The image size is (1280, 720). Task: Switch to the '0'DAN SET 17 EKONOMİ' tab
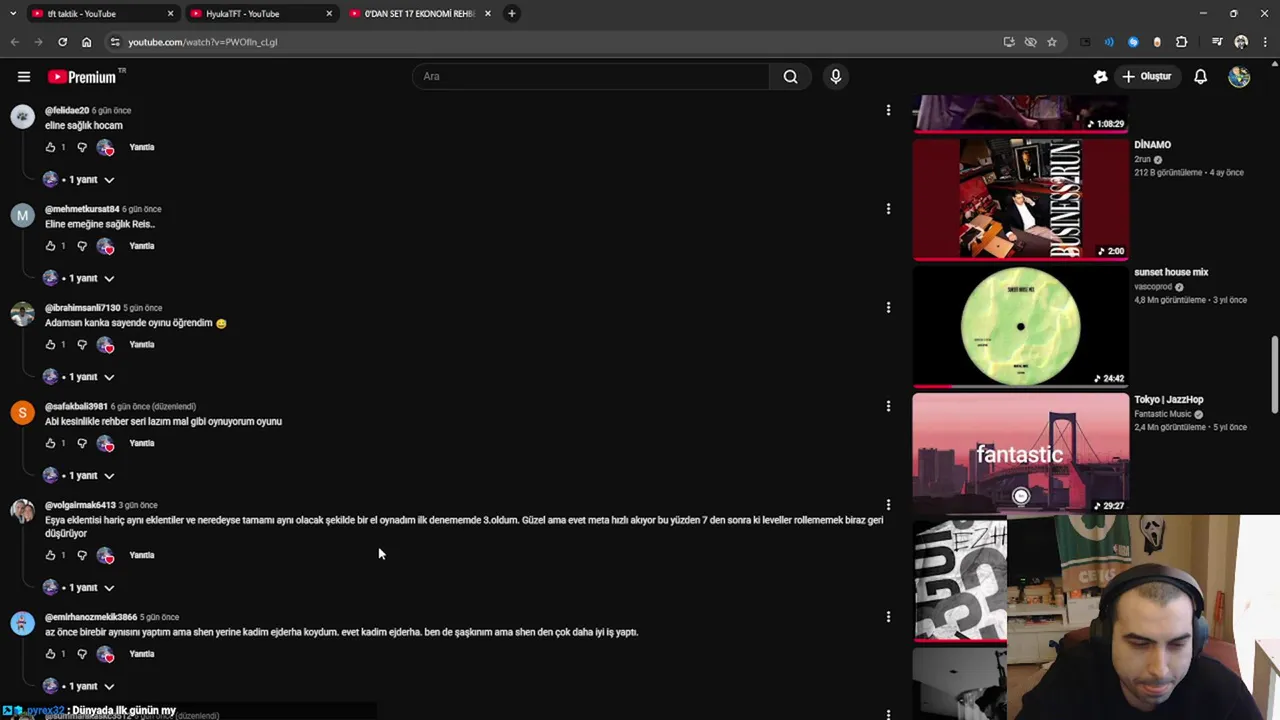pos(420,13)
